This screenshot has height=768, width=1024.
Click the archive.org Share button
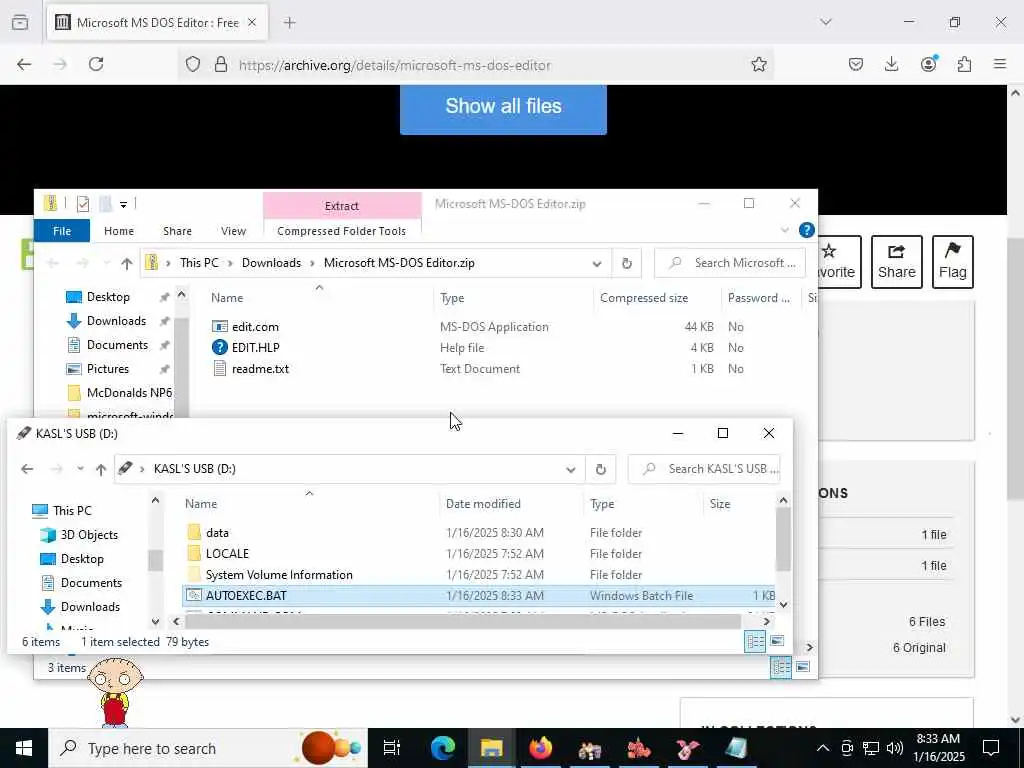[x=896, y=262]
